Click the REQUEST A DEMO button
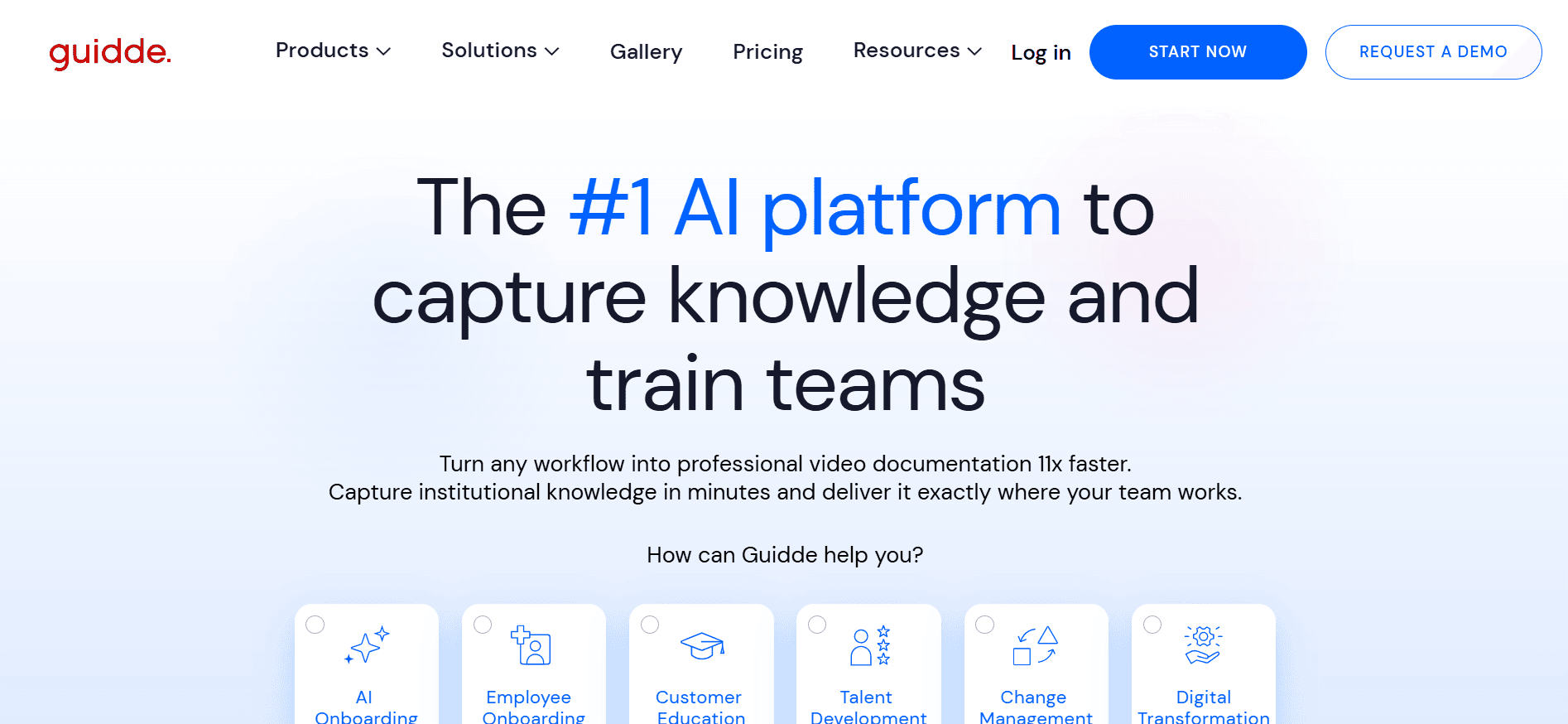The image size is (1568, 724). pos(1433,52)
